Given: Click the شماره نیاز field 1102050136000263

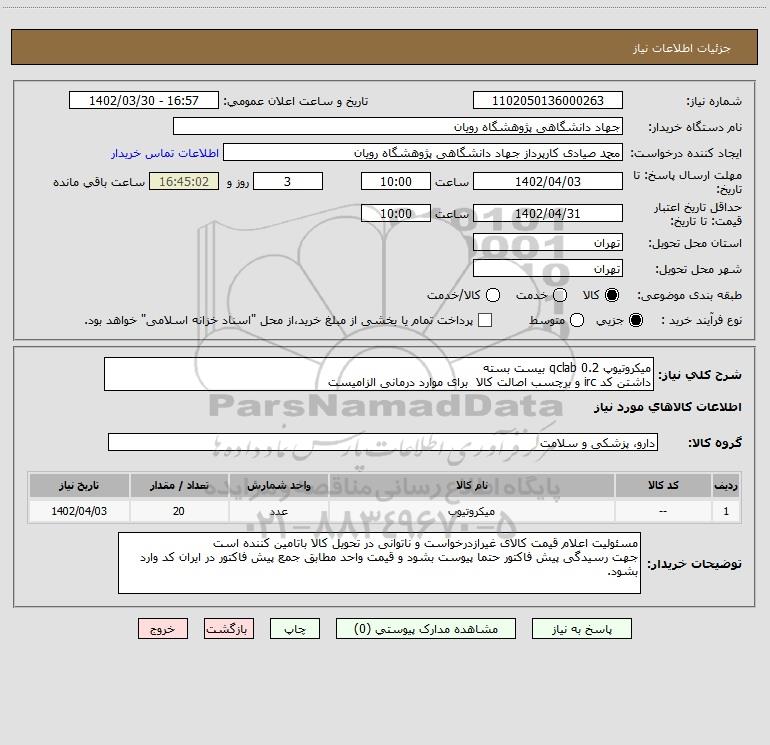Looking at the screenshot, I should (x=548, y=100).
